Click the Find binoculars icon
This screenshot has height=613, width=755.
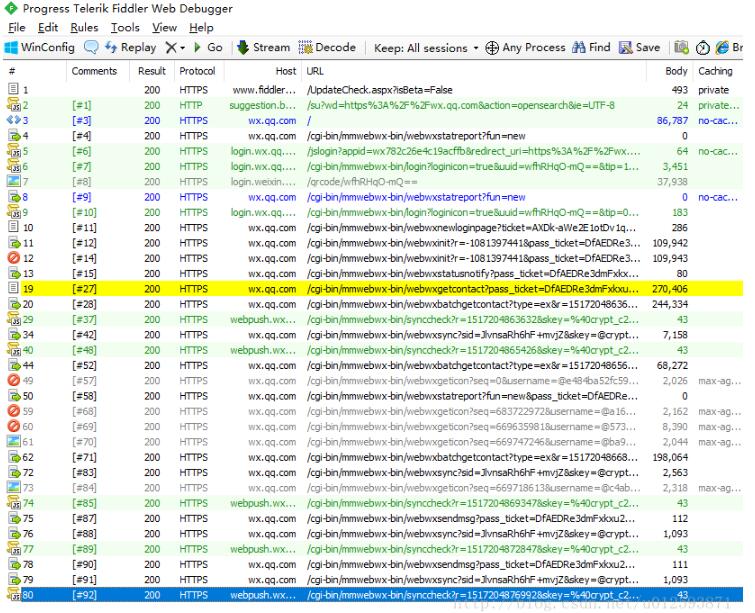click(x=579, y=47)
